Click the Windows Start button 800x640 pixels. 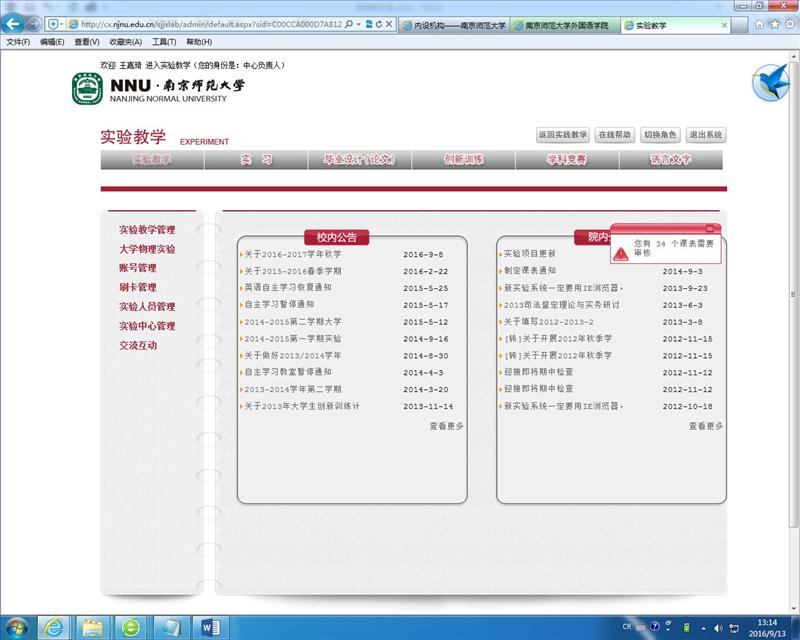pos(16,626)
